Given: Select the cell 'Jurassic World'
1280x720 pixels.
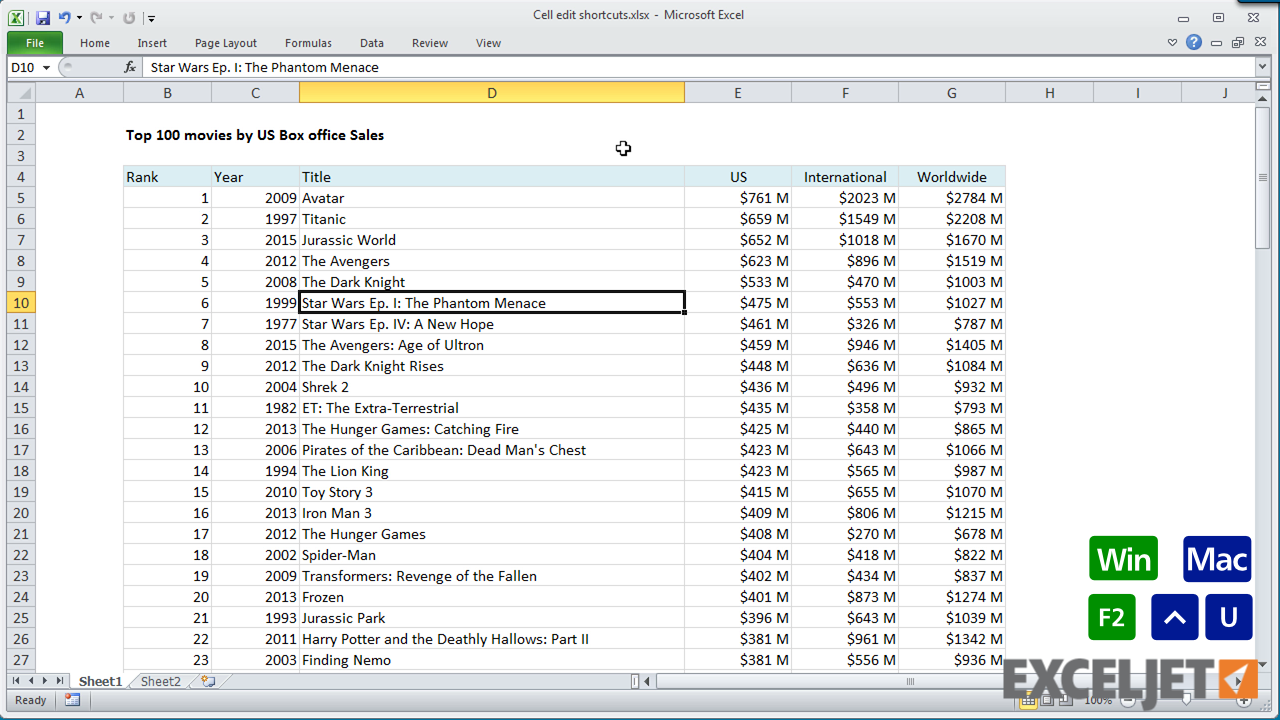Looking at the screenshot, I should 492,240.
